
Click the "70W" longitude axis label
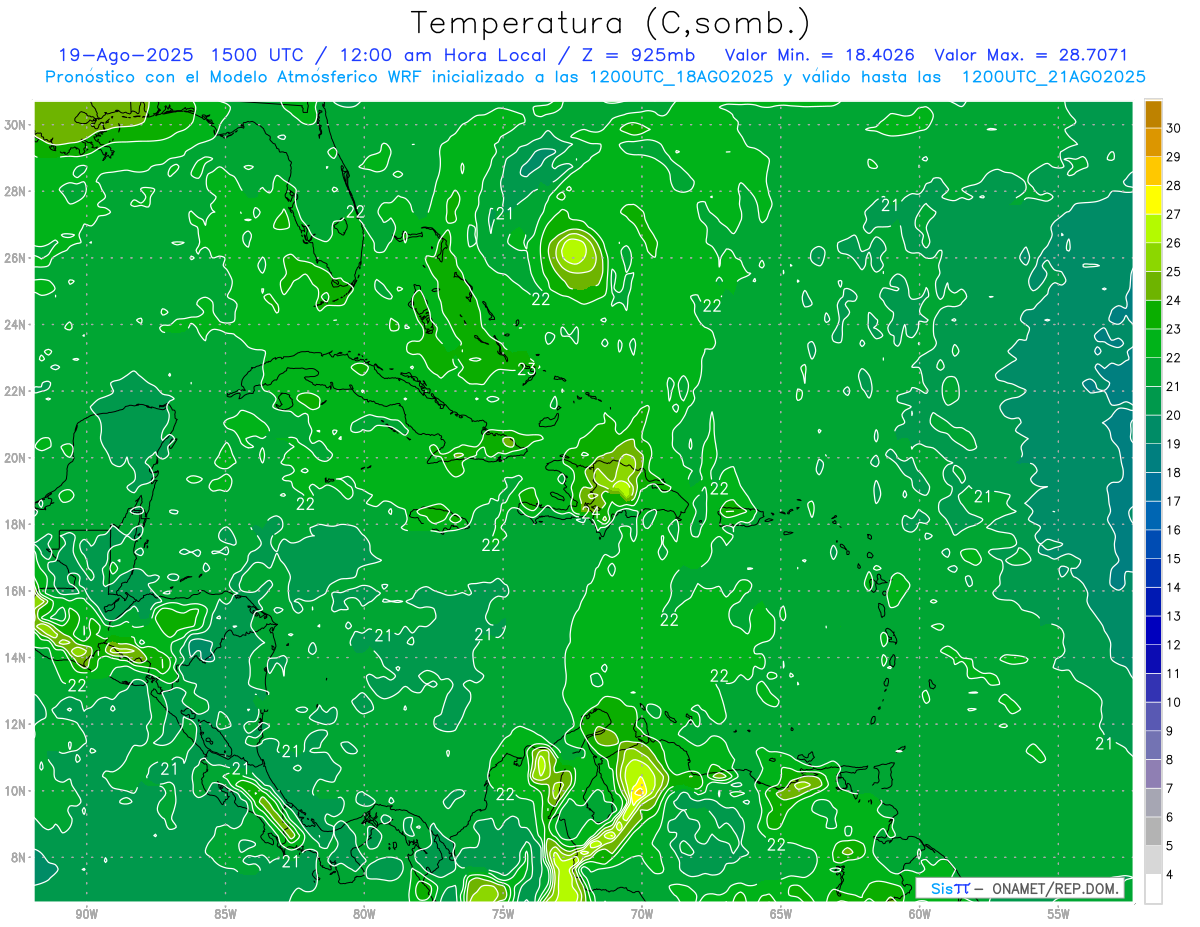coord(642,915)
